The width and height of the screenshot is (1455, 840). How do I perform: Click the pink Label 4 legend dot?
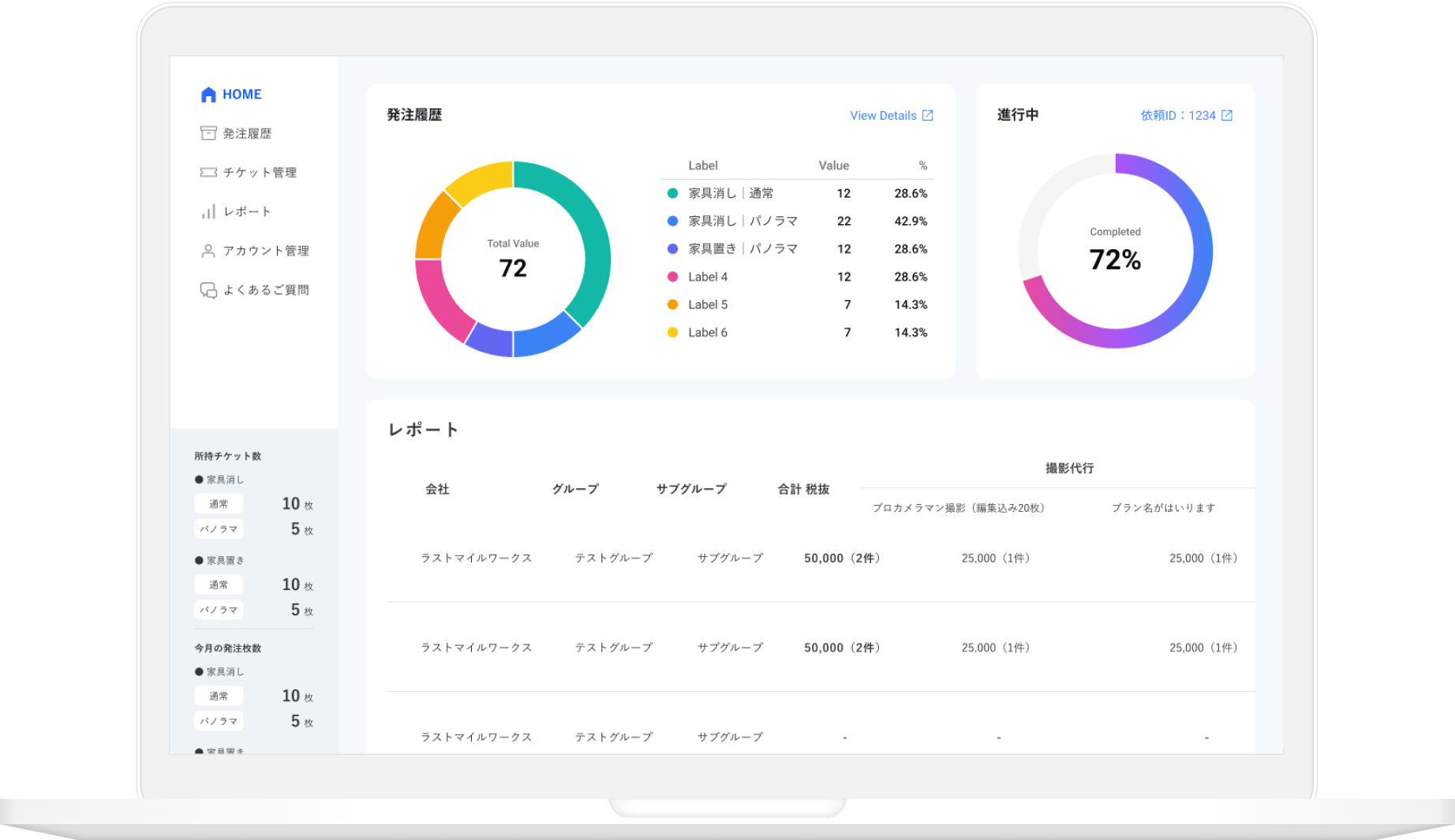click(x=672, y=277)
